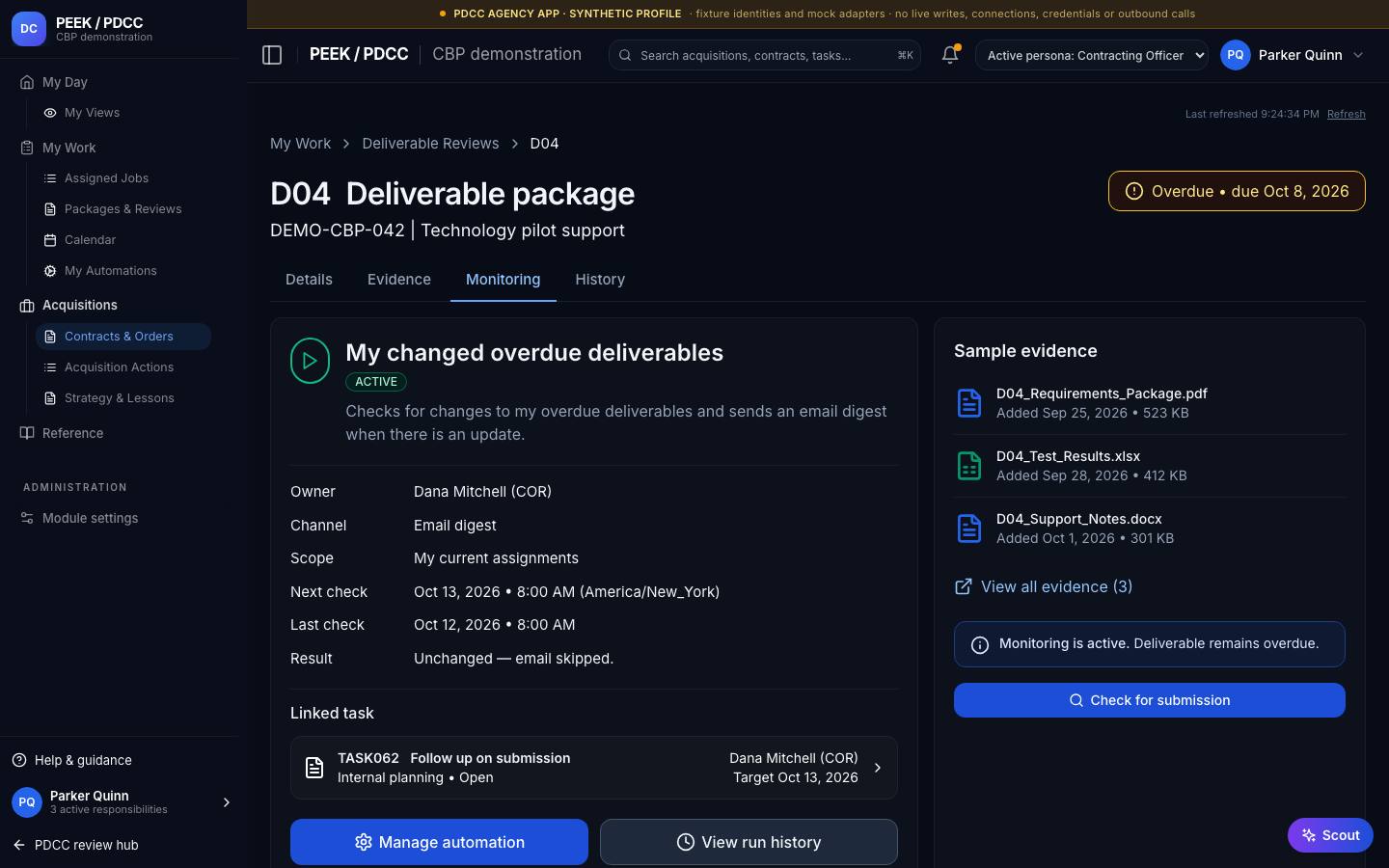Focus the search acquisitions input field
Viewport: 1389px width, 868px height.
click(x=764, y=55)
